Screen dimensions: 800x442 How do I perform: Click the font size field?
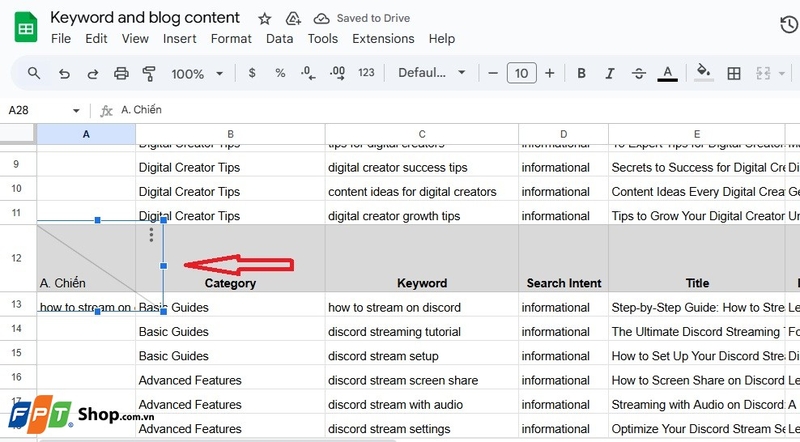point(521,73)
